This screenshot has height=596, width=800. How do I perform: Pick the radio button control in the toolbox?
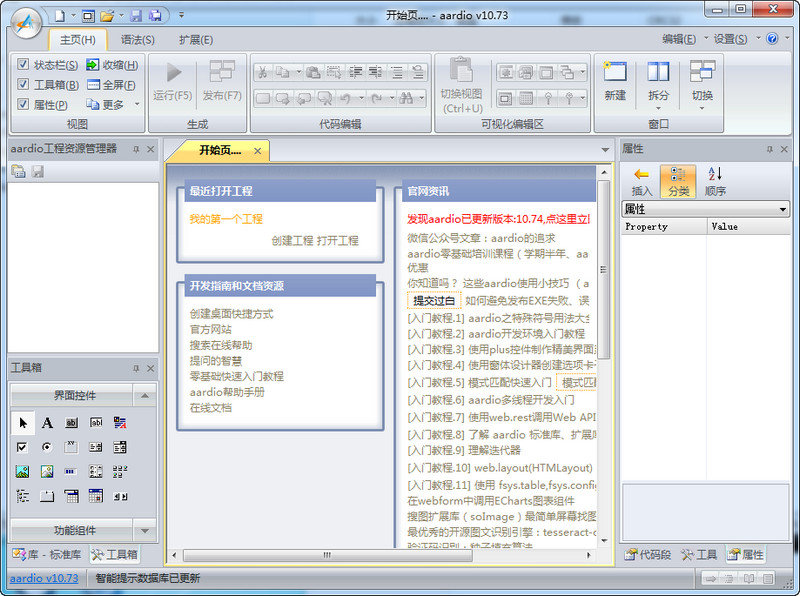pyautogui.click(x=47, y=447)
